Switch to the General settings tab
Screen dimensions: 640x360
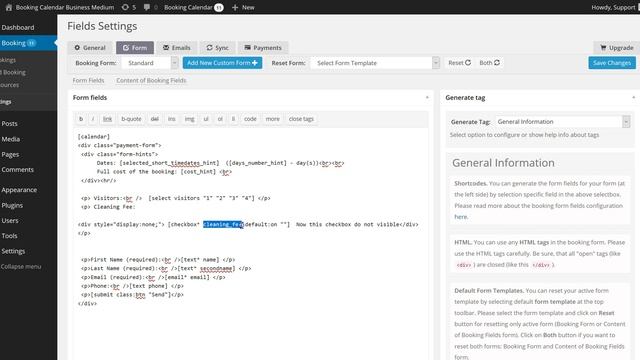click(x=90, y=48)
